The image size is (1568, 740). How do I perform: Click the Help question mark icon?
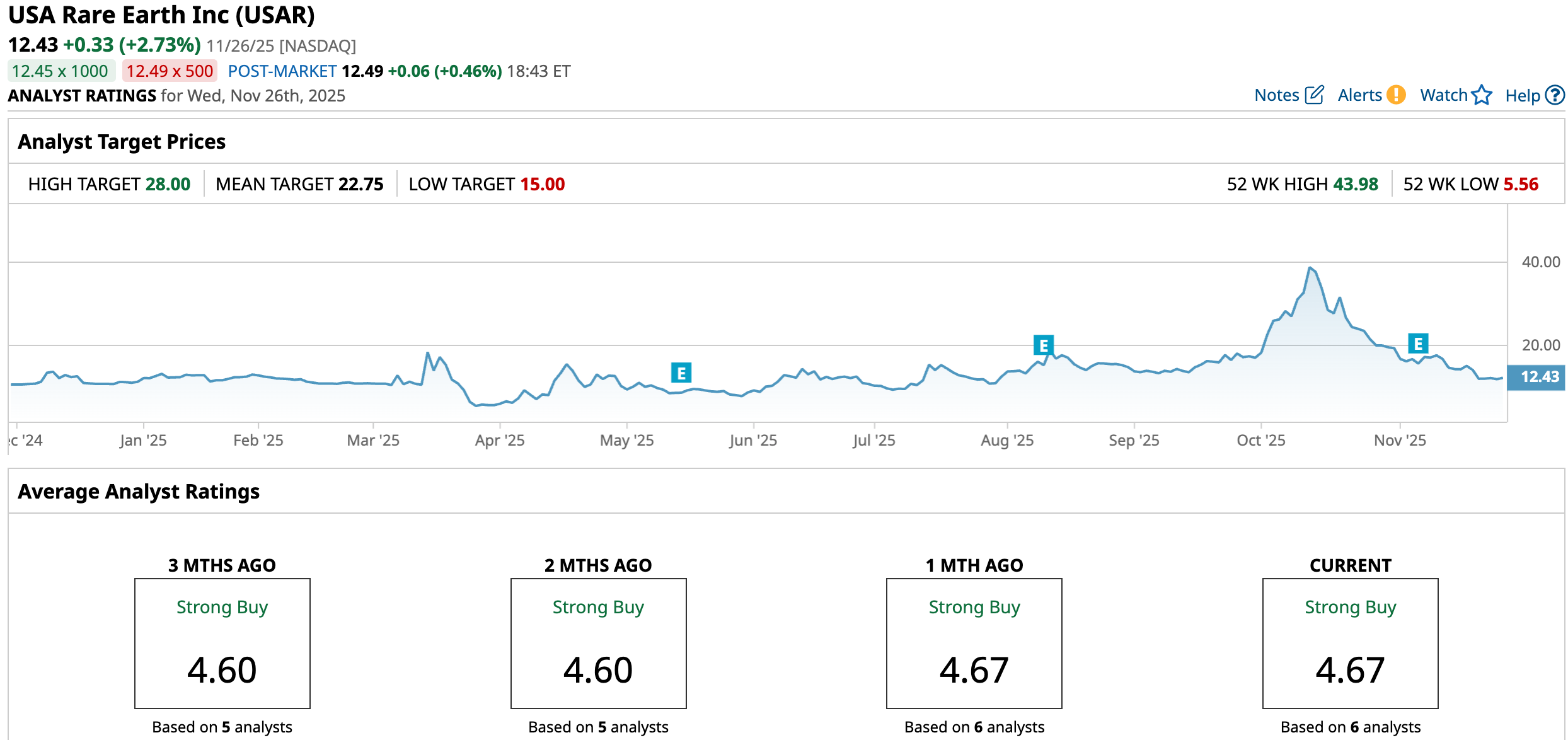pyautogui.click(x=1555, y=95)
